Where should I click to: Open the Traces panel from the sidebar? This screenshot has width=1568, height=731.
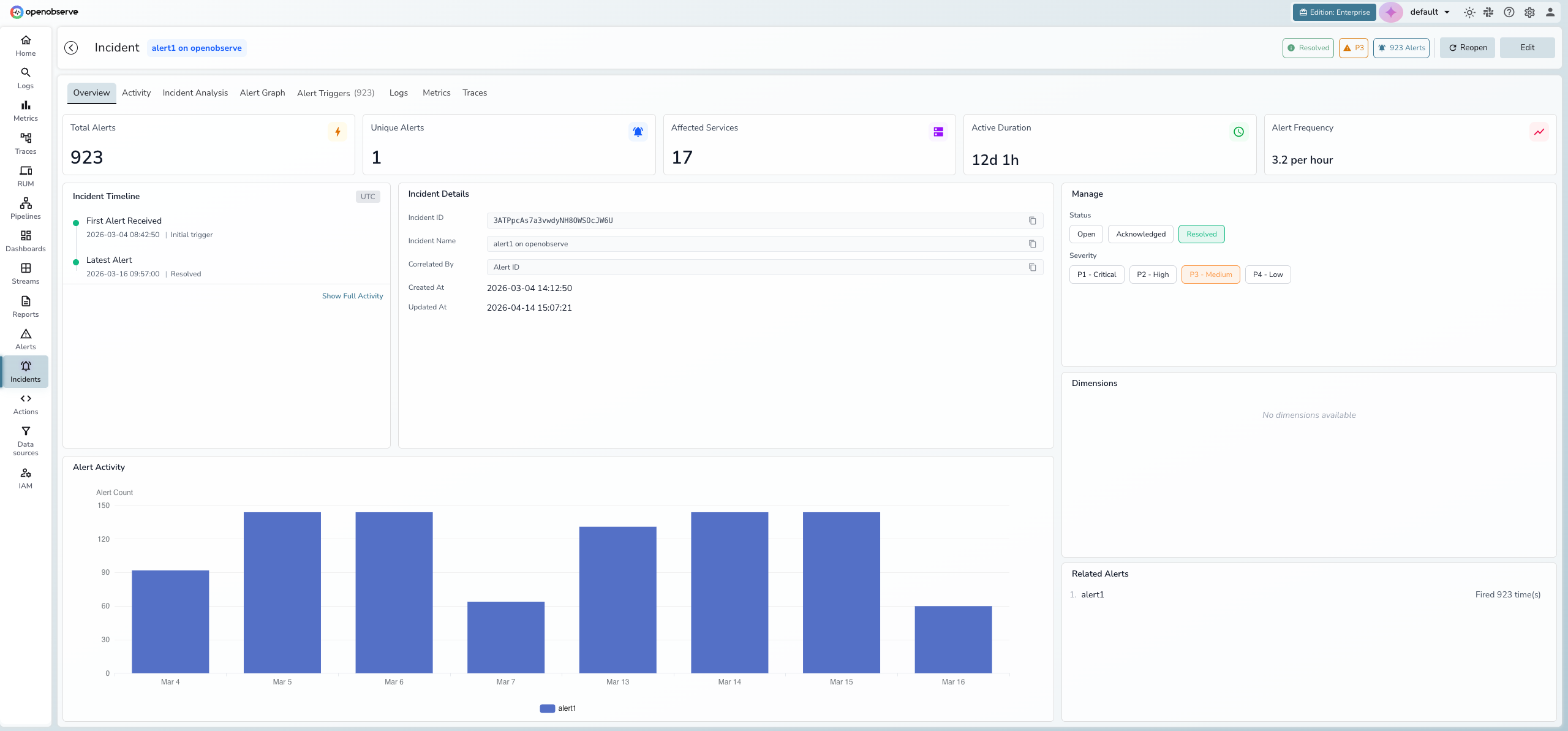click(x=25, y=142)
